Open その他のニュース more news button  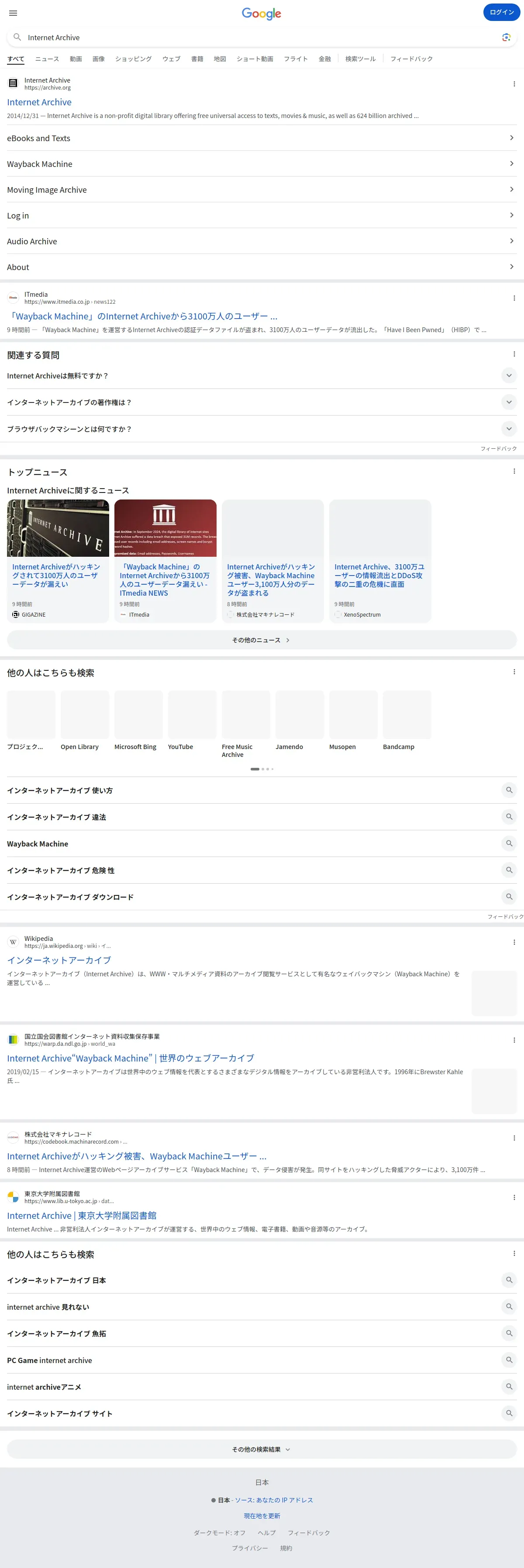(262, 640)
